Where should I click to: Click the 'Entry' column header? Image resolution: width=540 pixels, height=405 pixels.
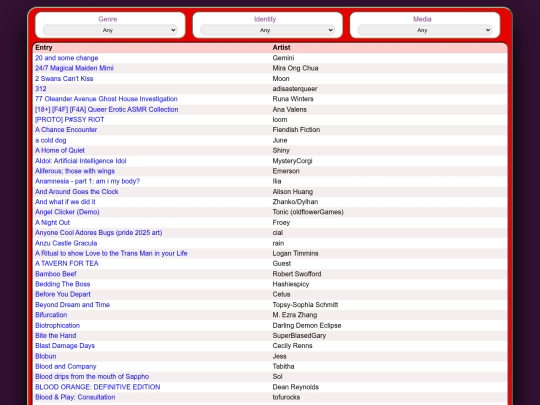(44, 48)
